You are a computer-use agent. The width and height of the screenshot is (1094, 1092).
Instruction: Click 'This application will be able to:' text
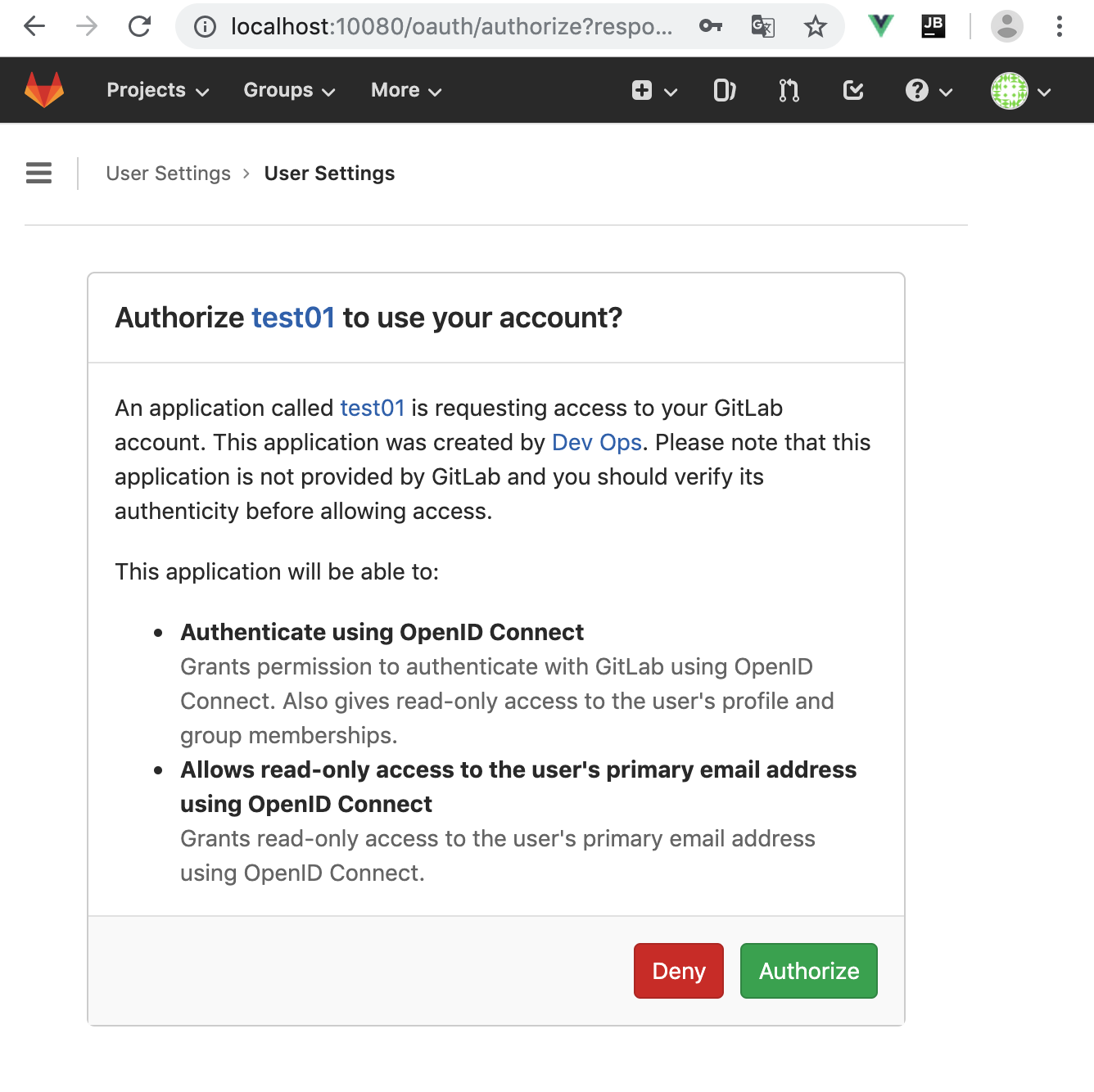click(x=277, y=571)
